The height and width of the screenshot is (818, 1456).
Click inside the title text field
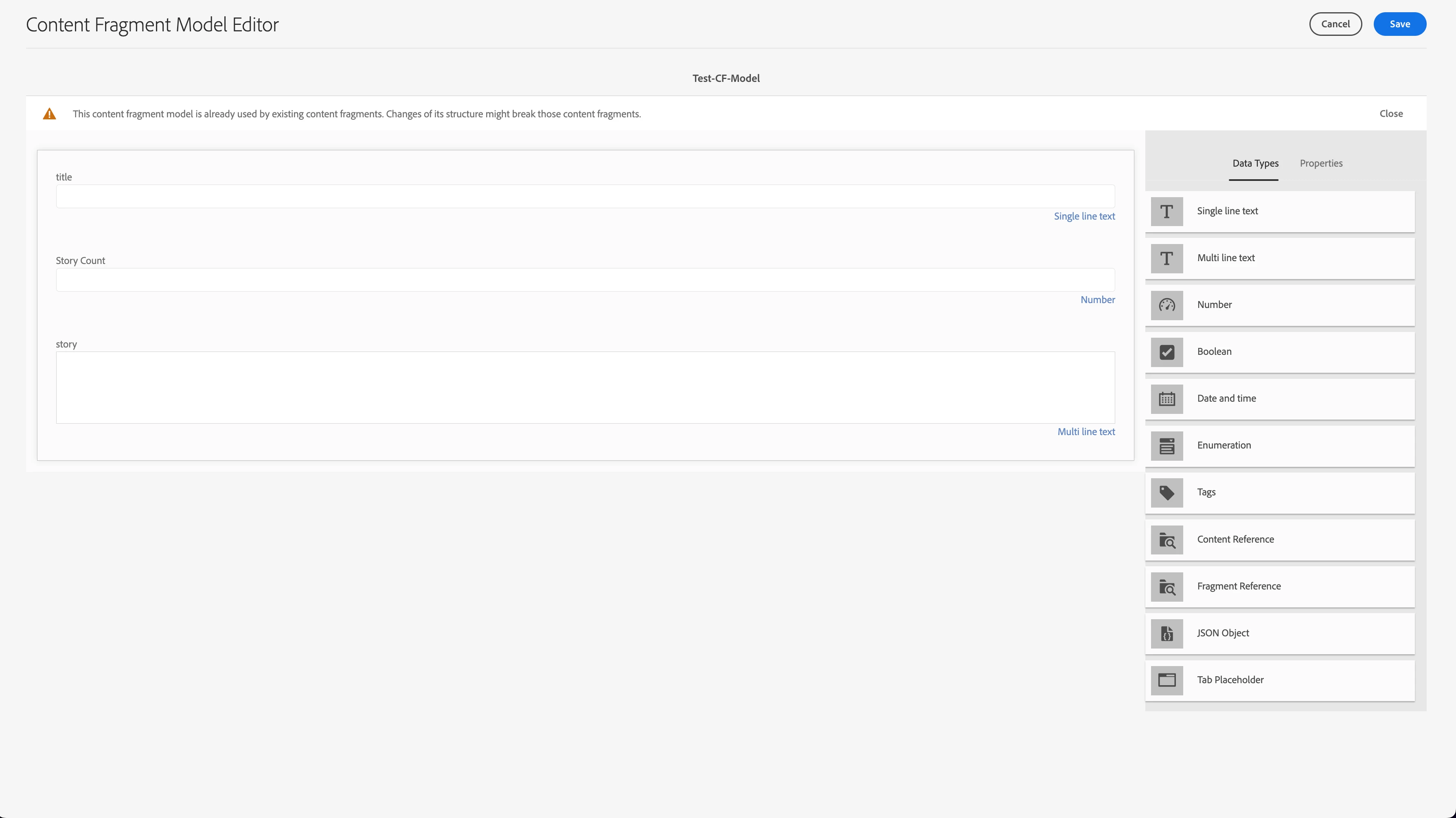coord(585,196)
